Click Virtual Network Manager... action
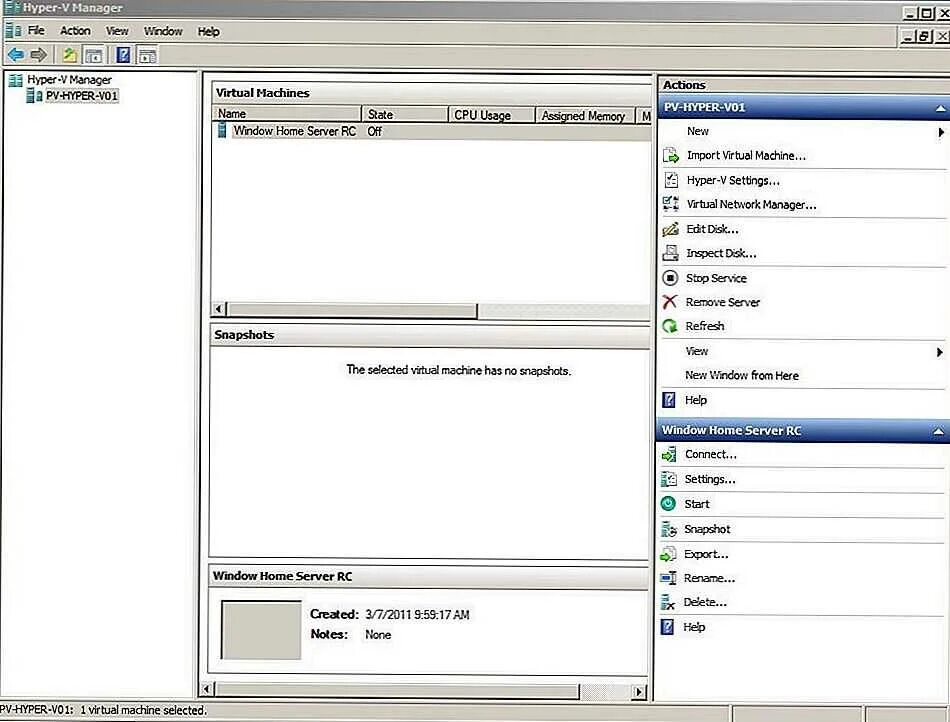This screenshot has height=722, width=950. coord(751,205)
